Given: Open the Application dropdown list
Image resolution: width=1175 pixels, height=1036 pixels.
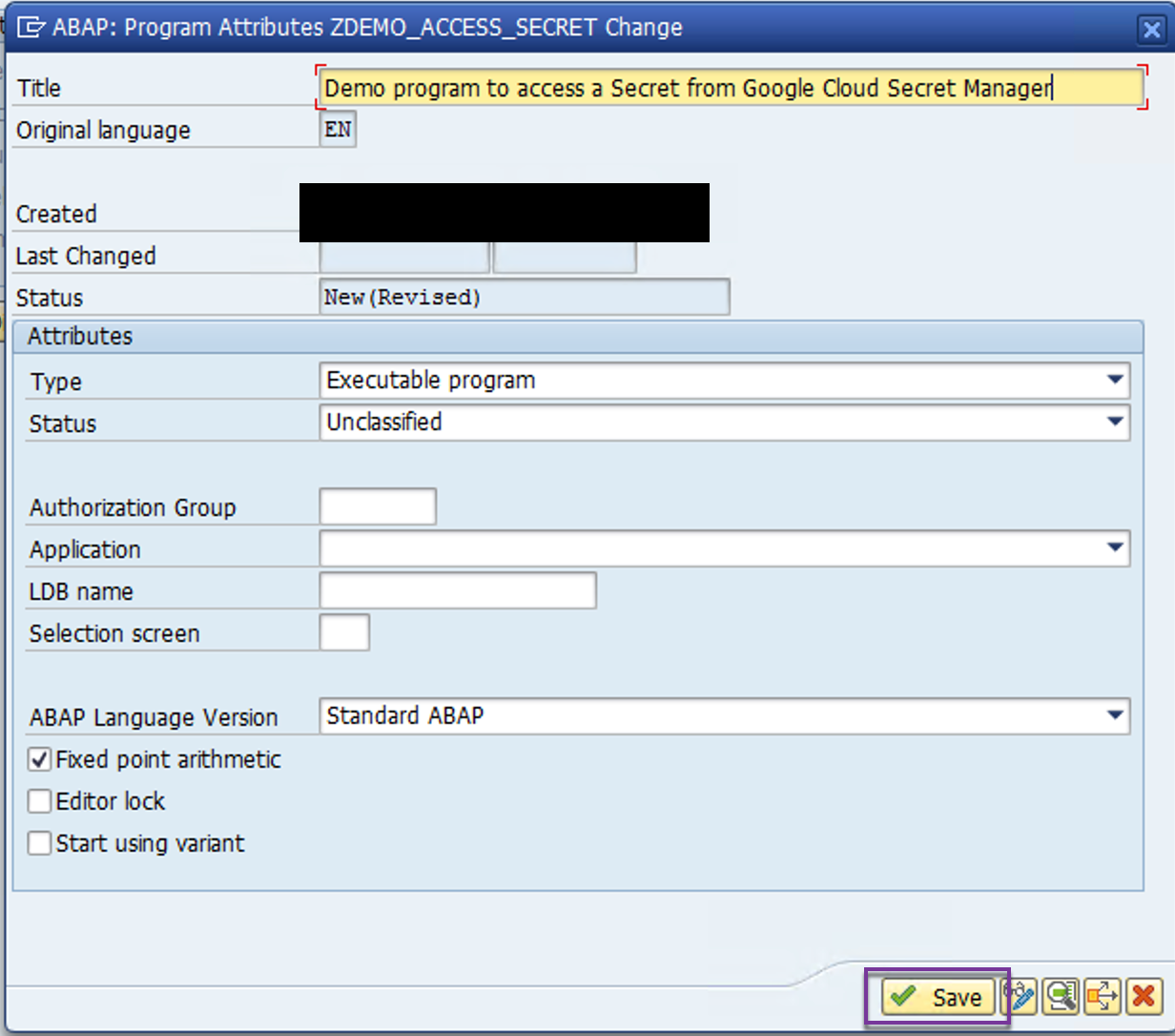Looking at the screenshot, I should [x=1114, y=549].
